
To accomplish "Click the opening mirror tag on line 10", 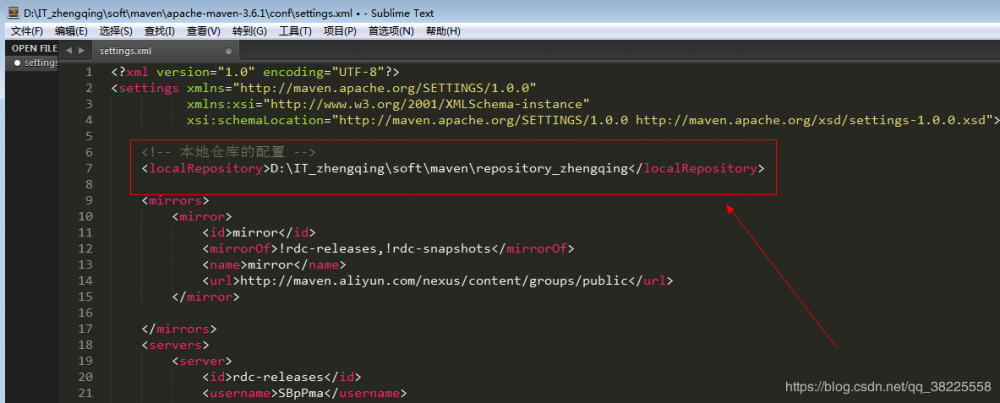I will click(x=202, y=216).
